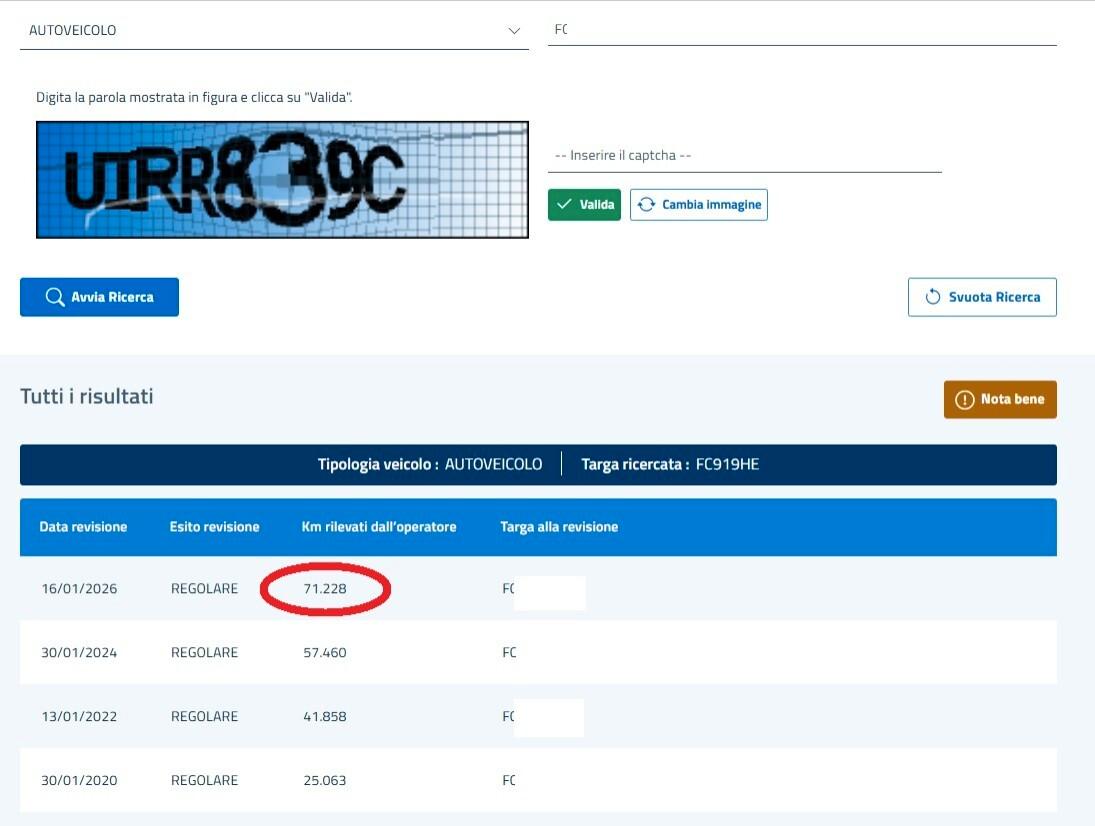The width and height of the screenshot is (1095, 826).
Task: Click REGOLARE in the 30/01/2024 row
Action: click(x=205, y=653)
